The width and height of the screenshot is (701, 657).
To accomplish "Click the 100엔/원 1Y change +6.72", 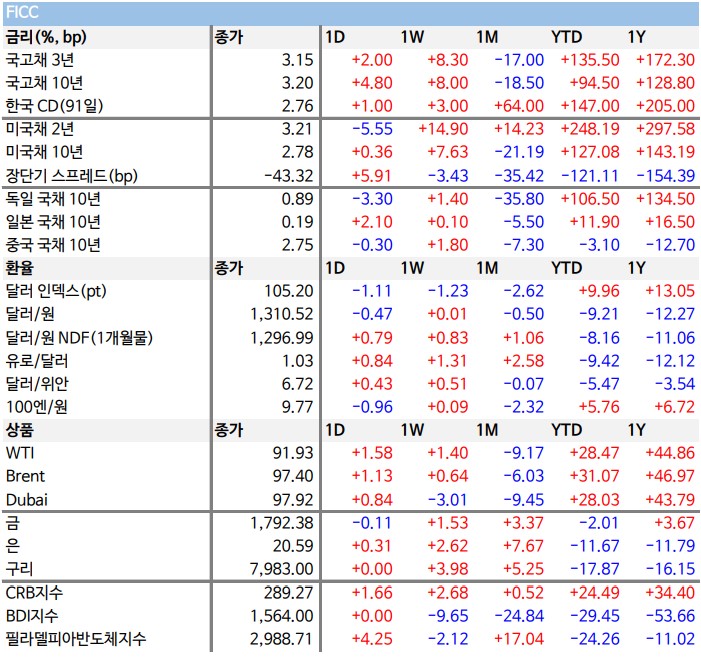I will pos(675,407).
